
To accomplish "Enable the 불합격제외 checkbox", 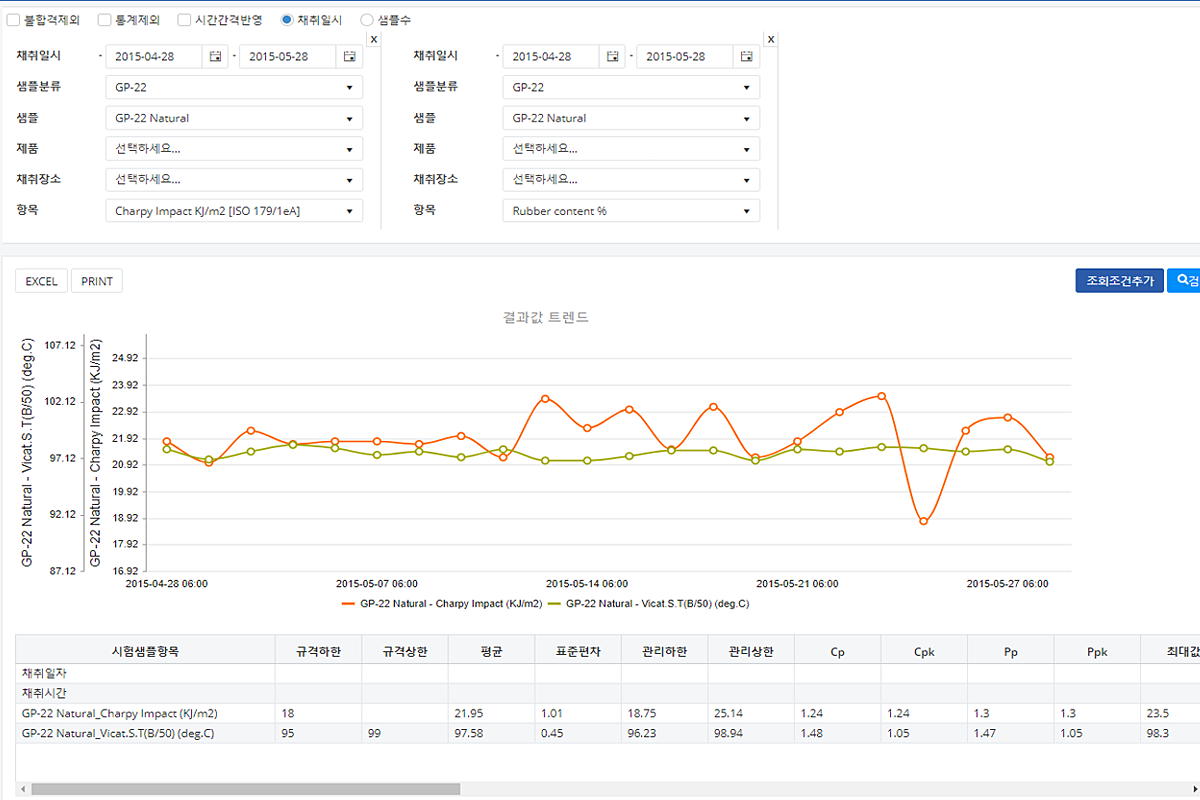I will (12, 19).
